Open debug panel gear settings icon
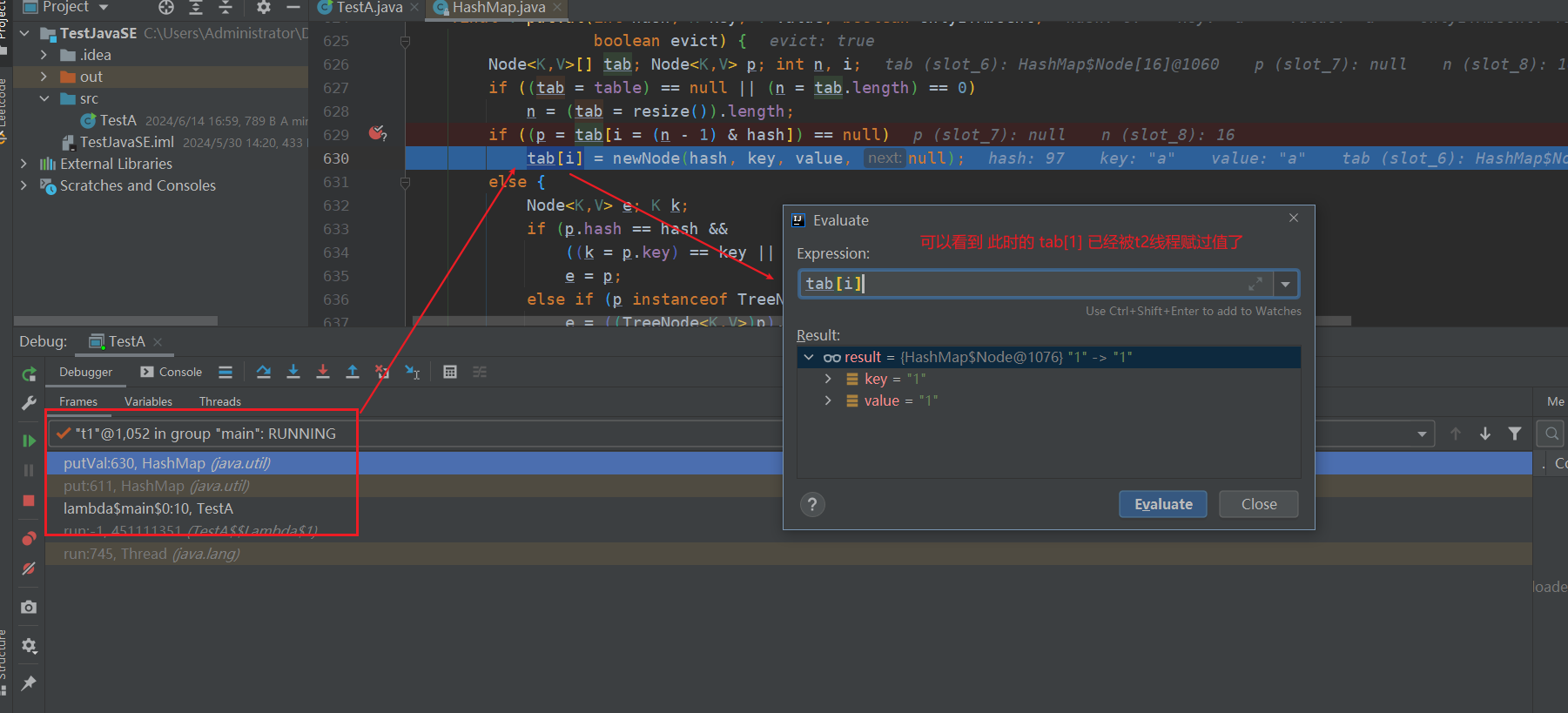The height and width of the screenshot is (713, 1568). click(29, 646)
